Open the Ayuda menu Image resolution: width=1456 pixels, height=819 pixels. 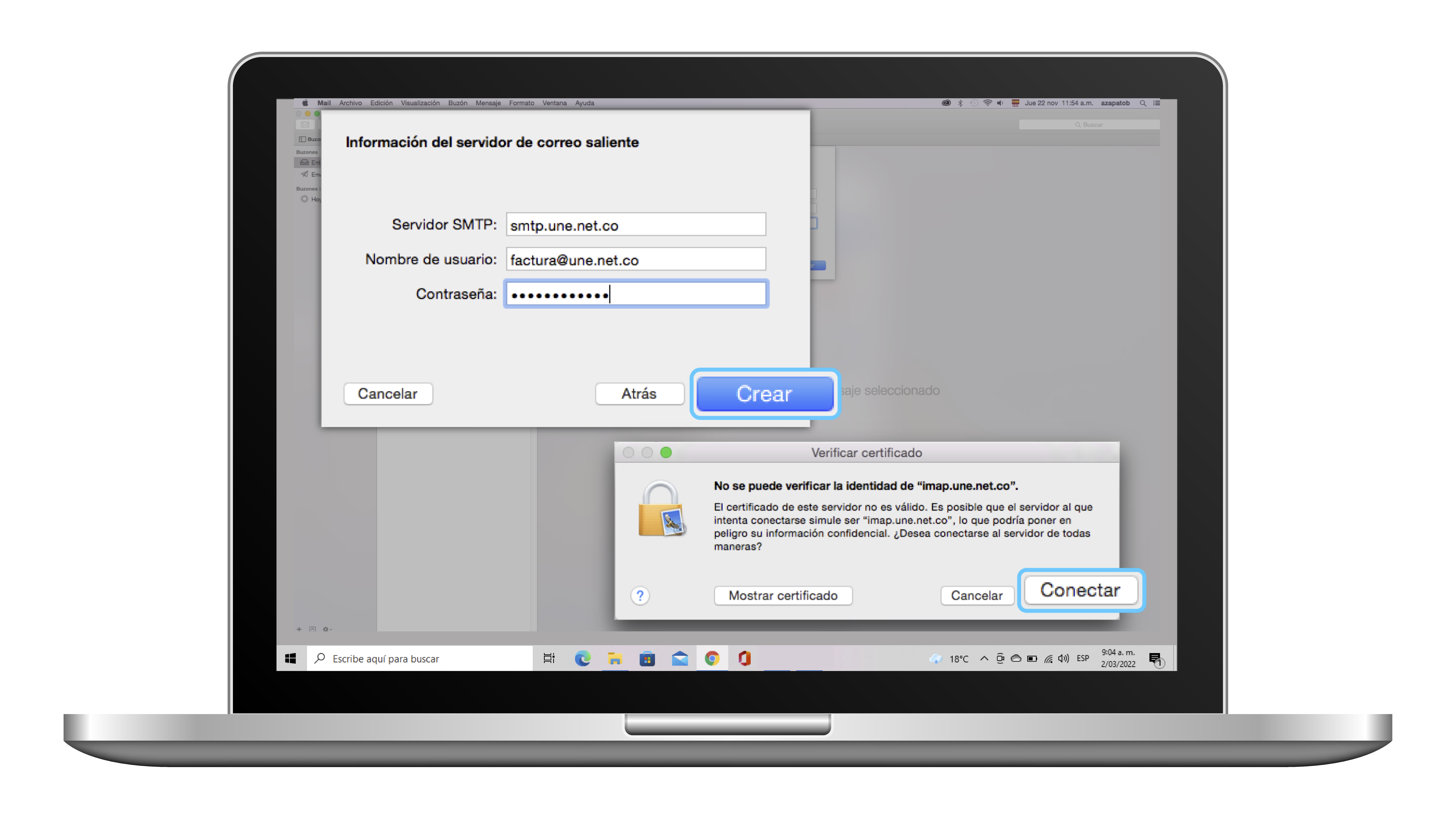click(x=585, y=103)
